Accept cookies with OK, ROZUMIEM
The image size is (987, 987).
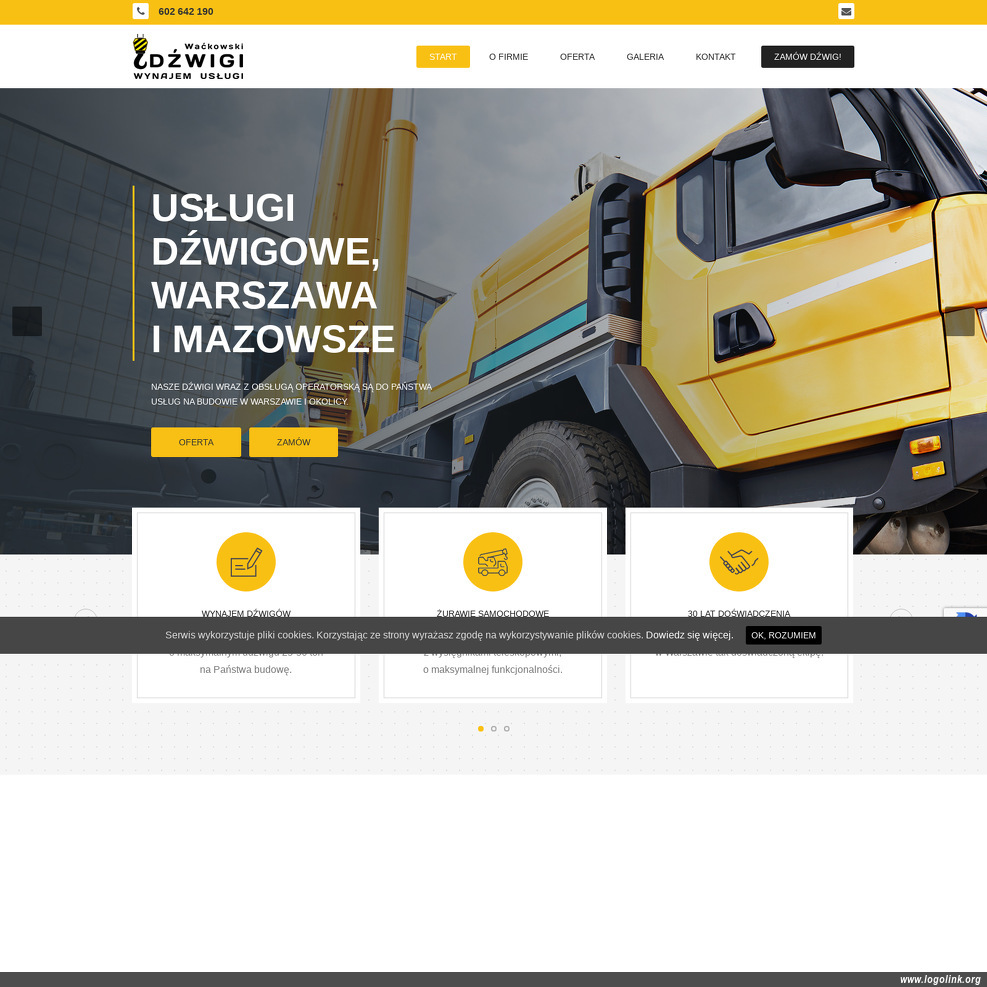click(x=783, y=635)
